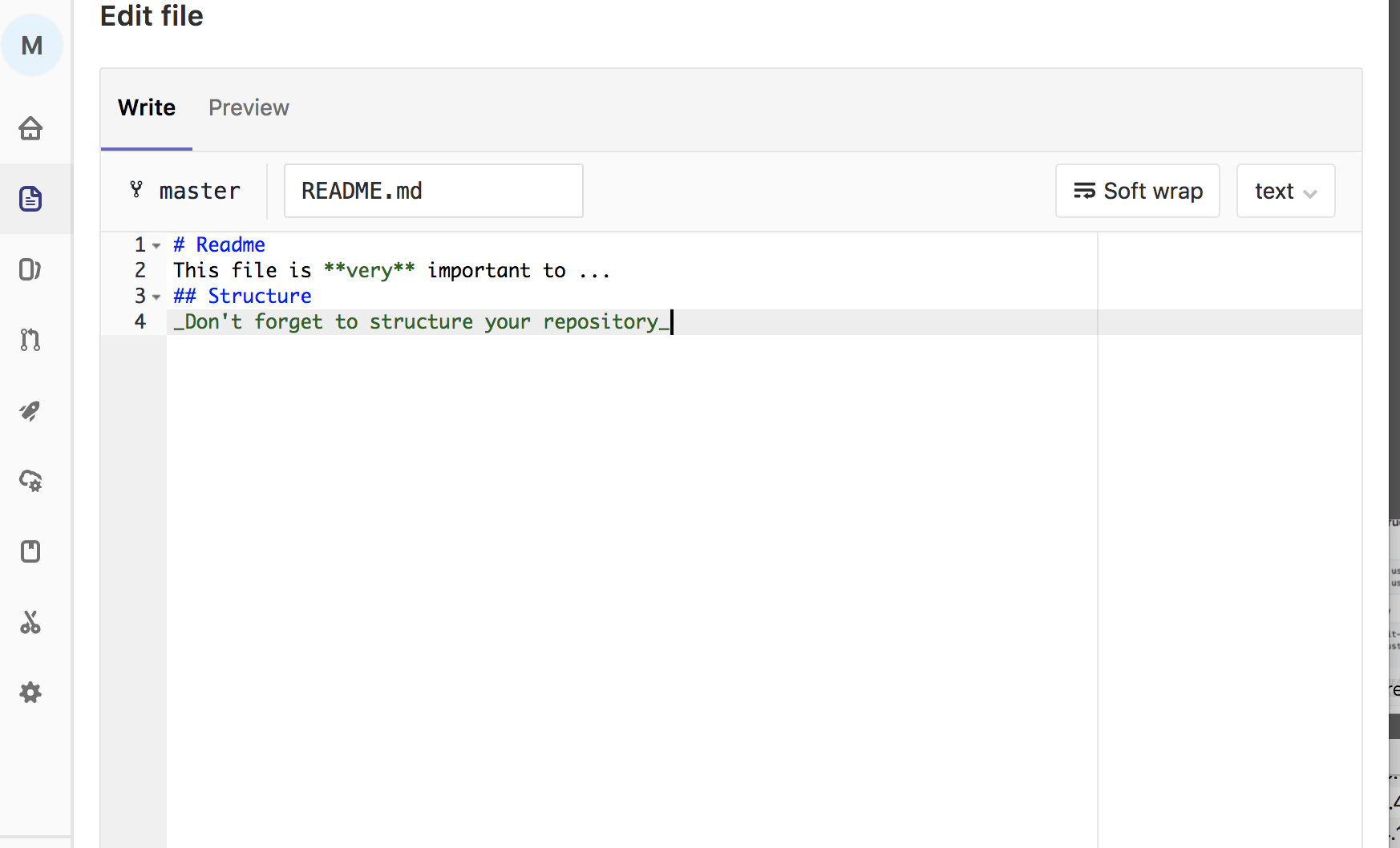
Task: Open the text syntax highlighting dropdown
Action: click(1285, 191)
